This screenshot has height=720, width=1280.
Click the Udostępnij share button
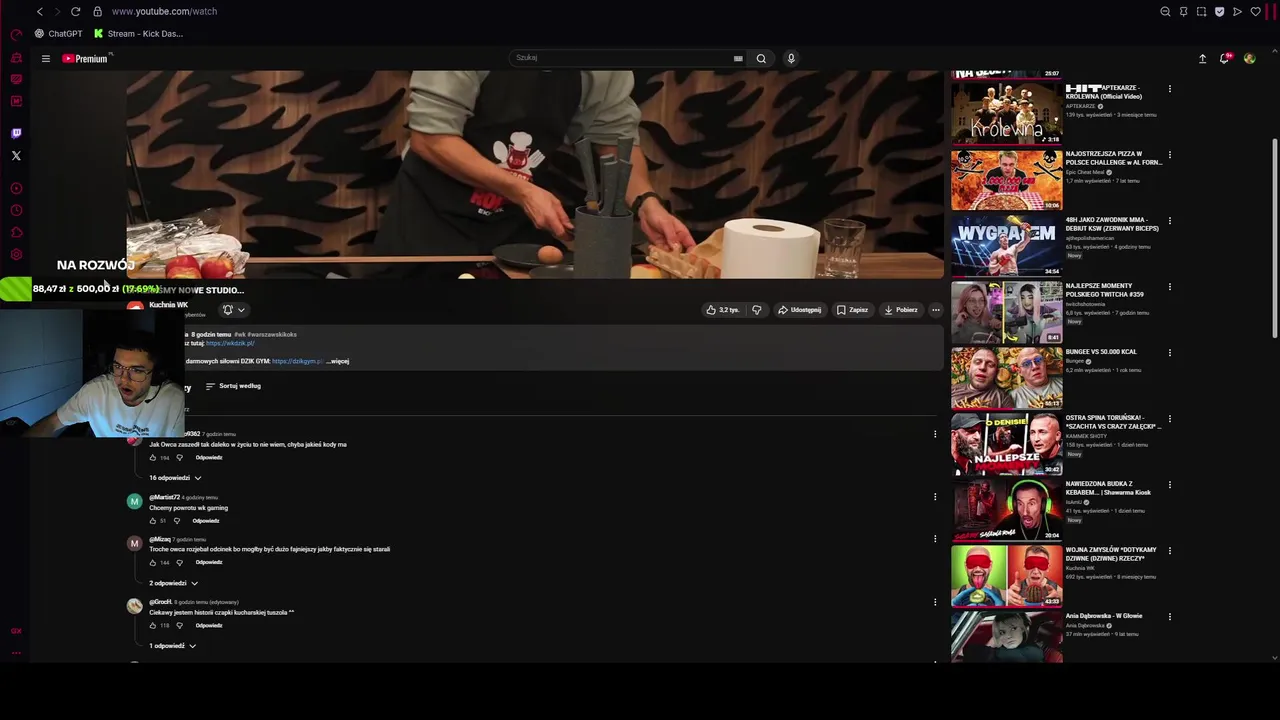[x=800, y=310]
